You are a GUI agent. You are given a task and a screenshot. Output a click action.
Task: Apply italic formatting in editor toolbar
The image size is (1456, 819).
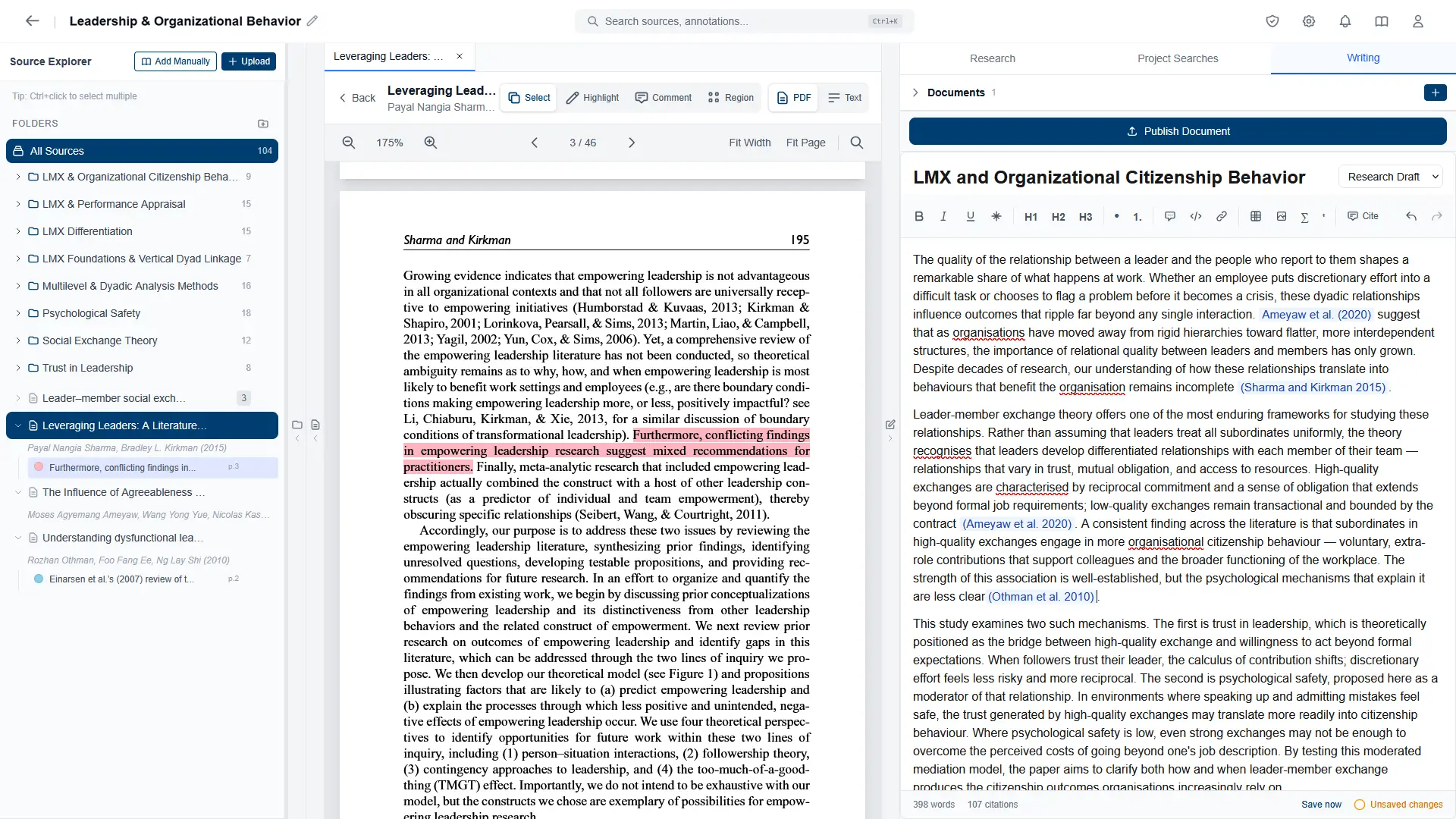[943, 216]
